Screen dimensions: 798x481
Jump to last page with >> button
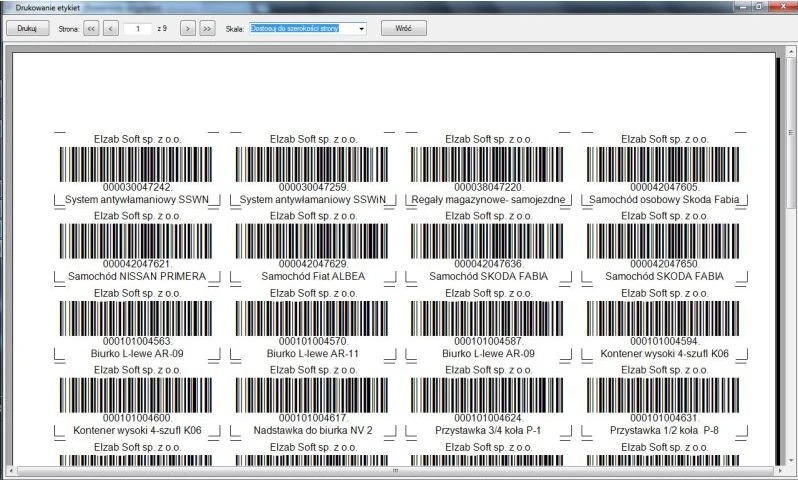click(207, 29)
